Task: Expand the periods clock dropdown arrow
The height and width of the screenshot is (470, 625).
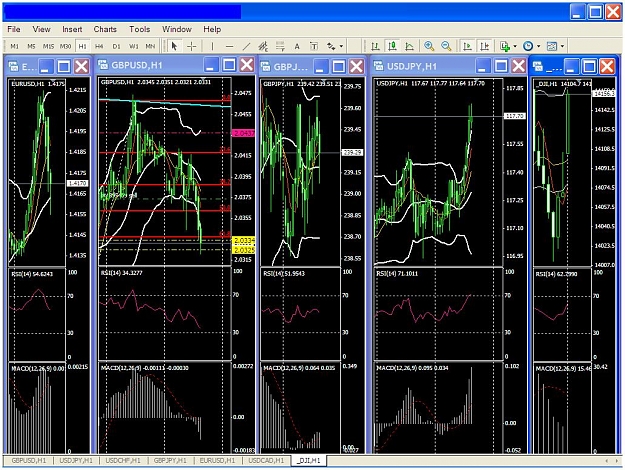Action: [539, 46]
